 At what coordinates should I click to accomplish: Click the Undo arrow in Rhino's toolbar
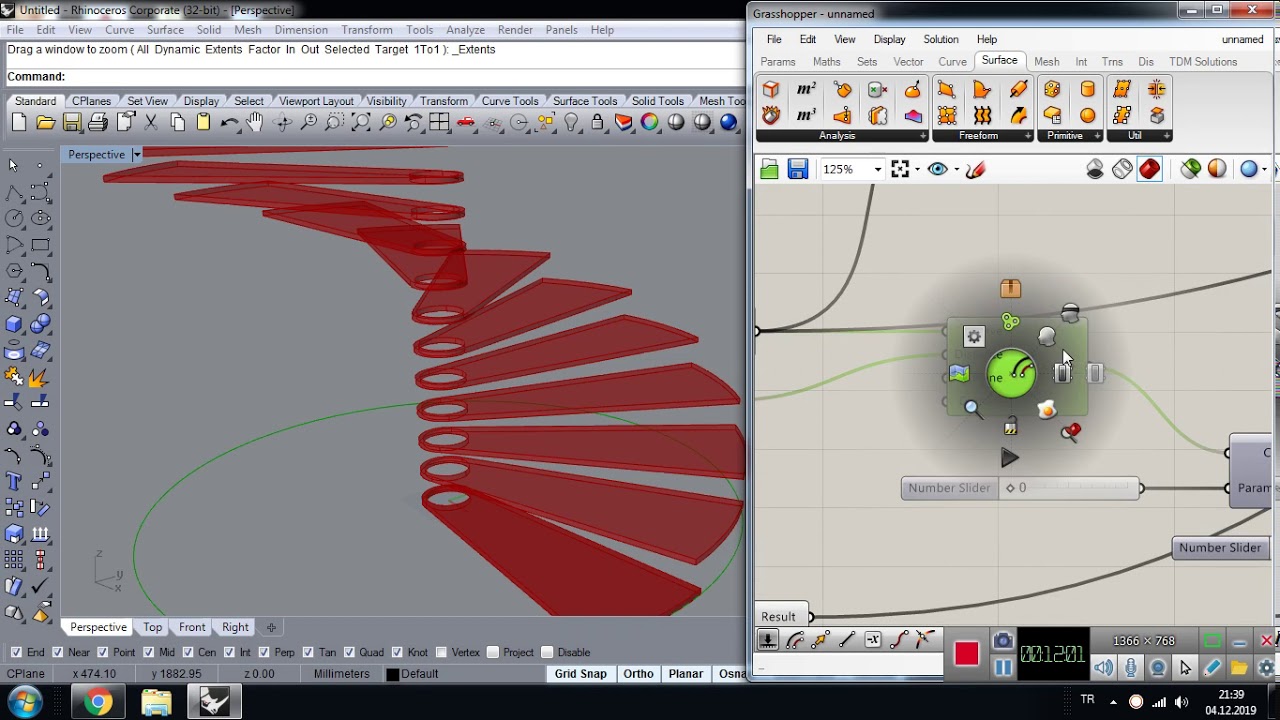[229, 122]
